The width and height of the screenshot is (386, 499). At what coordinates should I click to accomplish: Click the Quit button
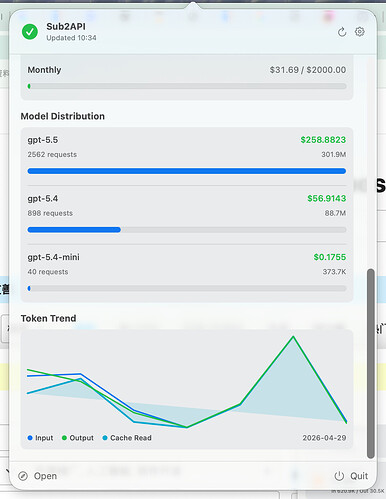pyautogui.click(x=351, y=476)
